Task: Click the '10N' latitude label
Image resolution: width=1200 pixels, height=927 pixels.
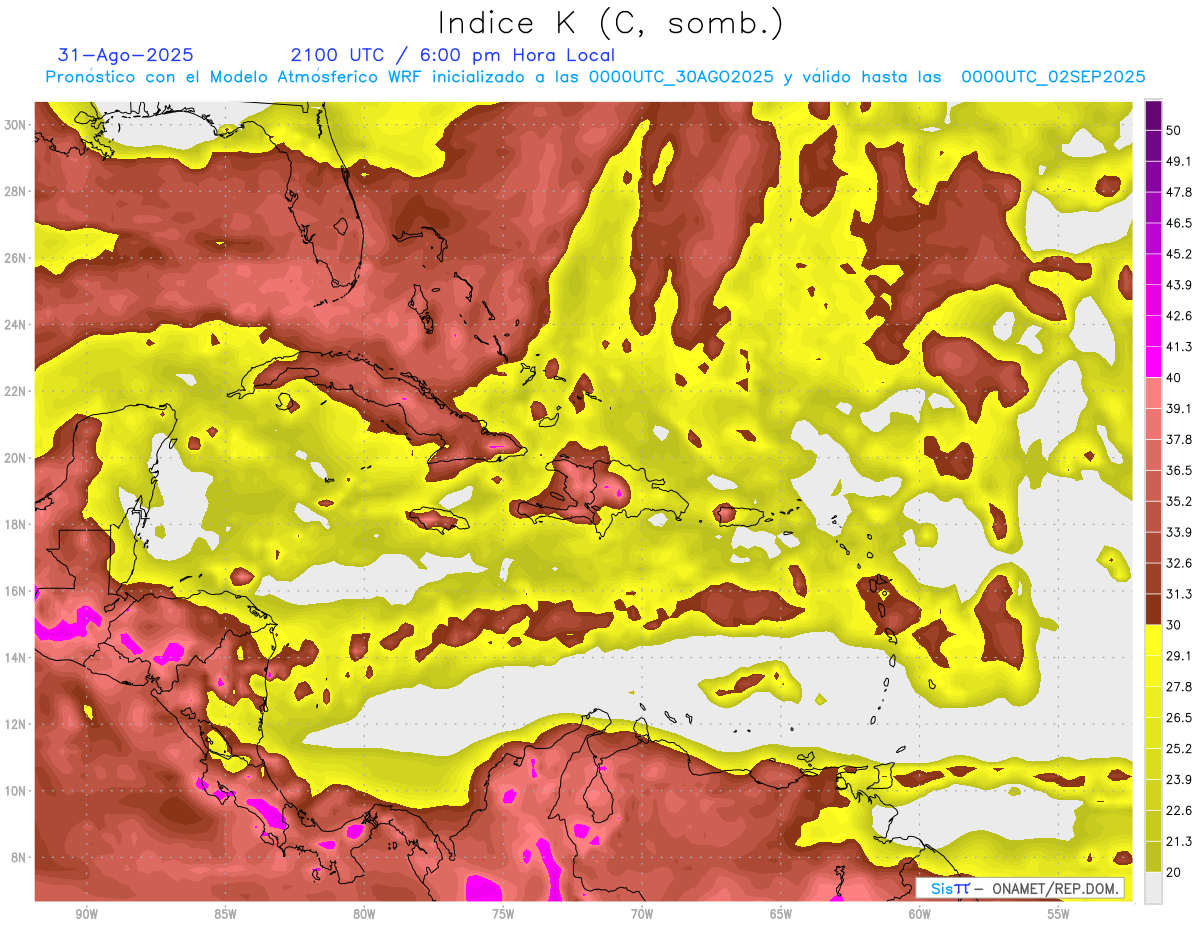Action: pos(16,791)
